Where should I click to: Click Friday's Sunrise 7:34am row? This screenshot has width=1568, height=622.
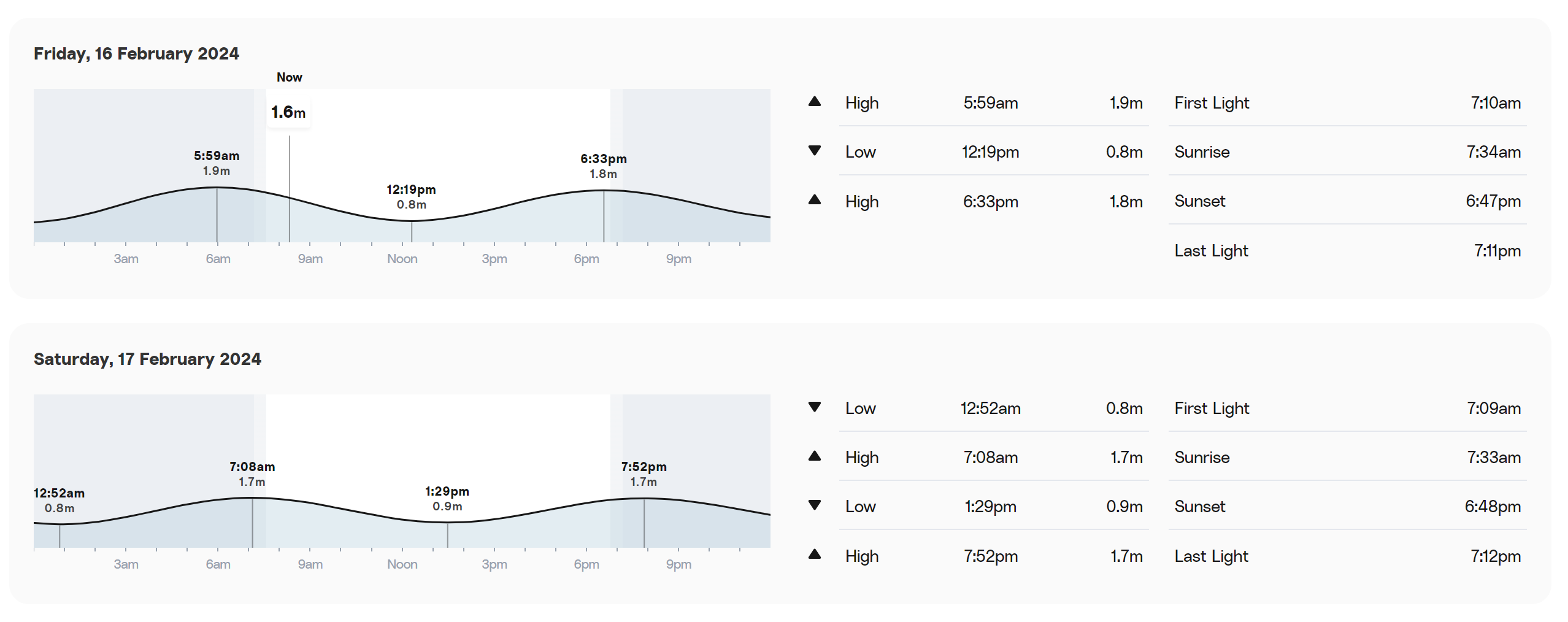(x=1347, y=152)
